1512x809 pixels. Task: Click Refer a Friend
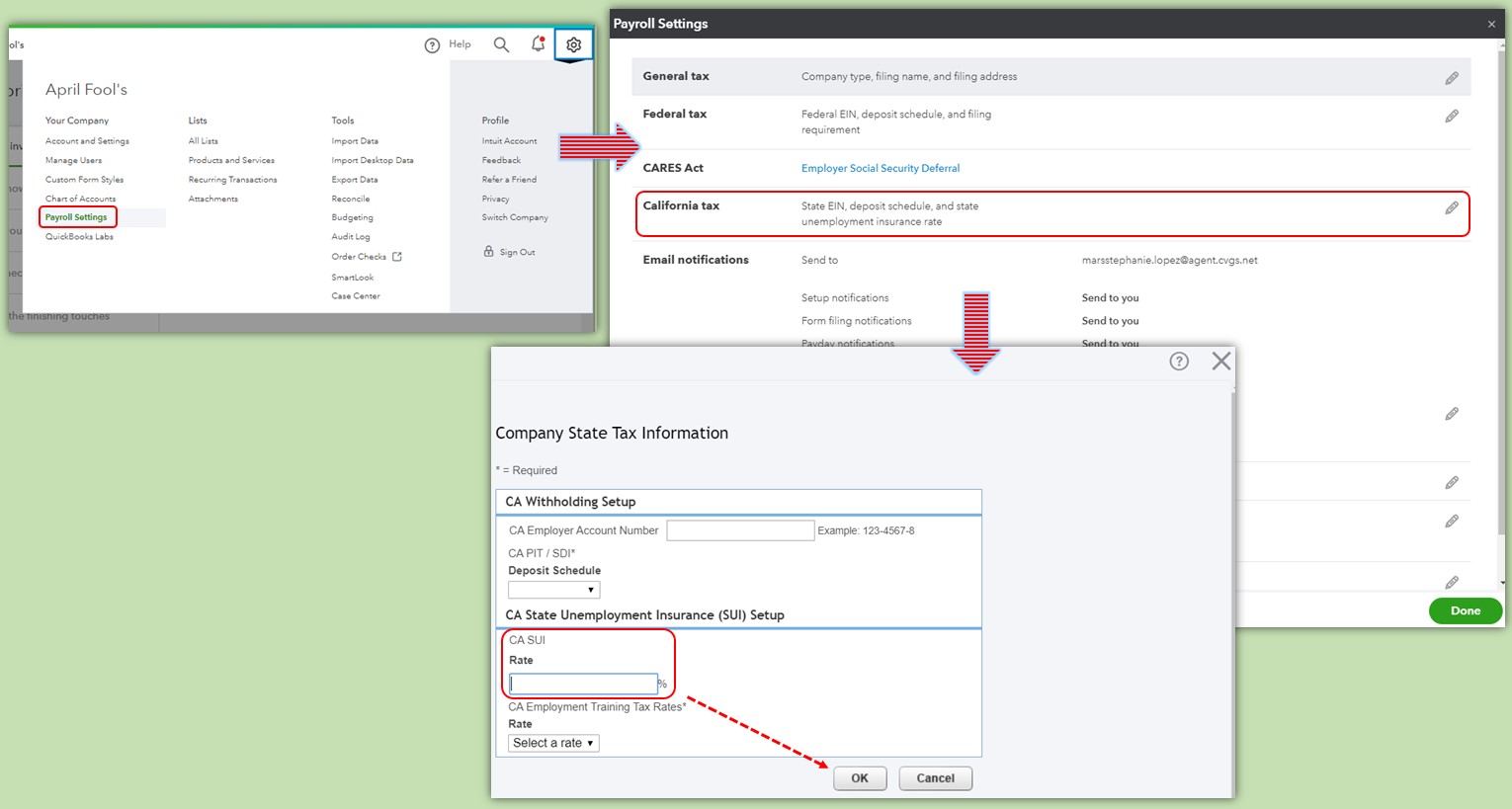click(x=509, y=180)
